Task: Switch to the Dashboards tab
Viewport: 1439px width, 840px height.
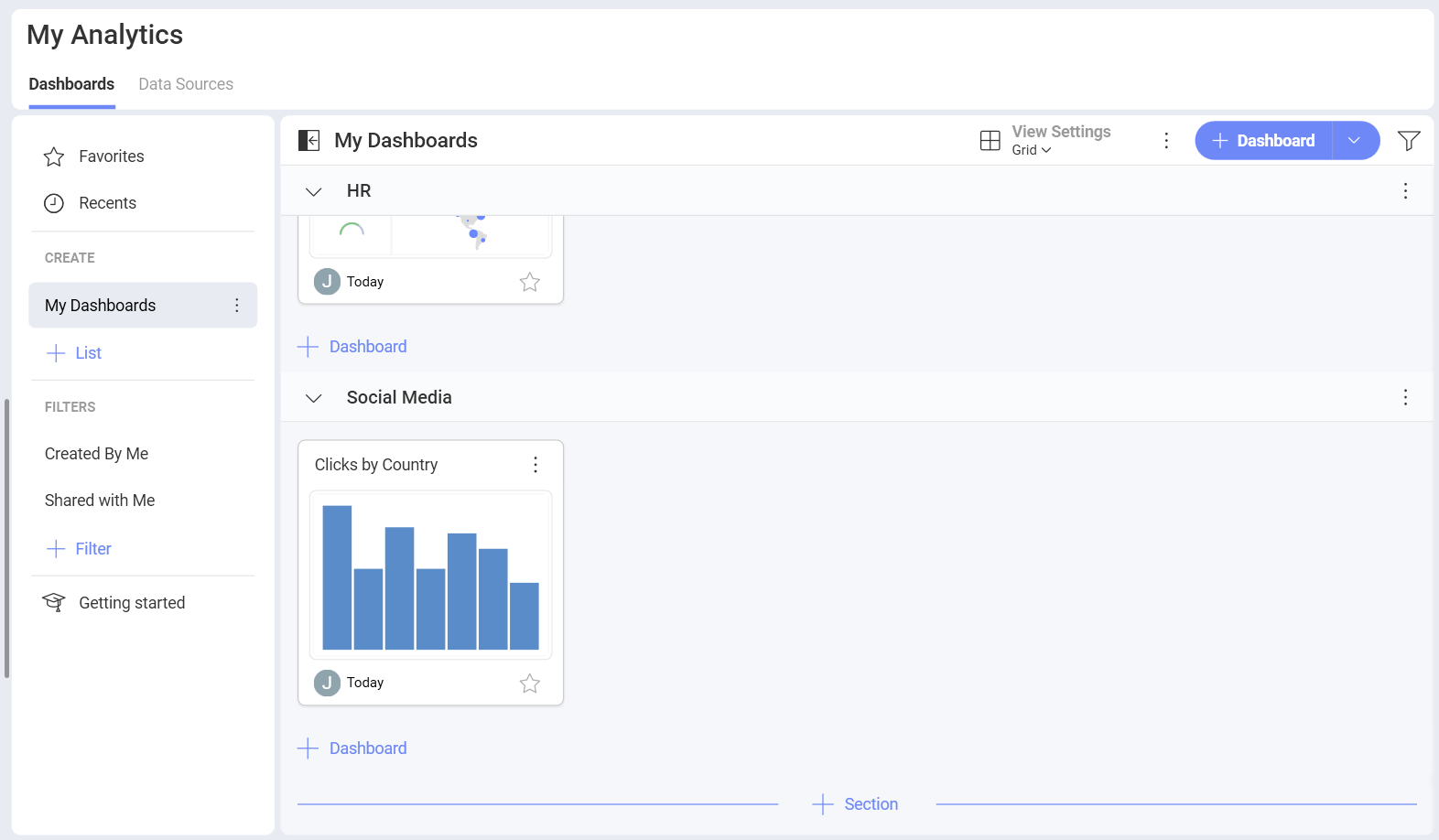Action: [71, 84]
